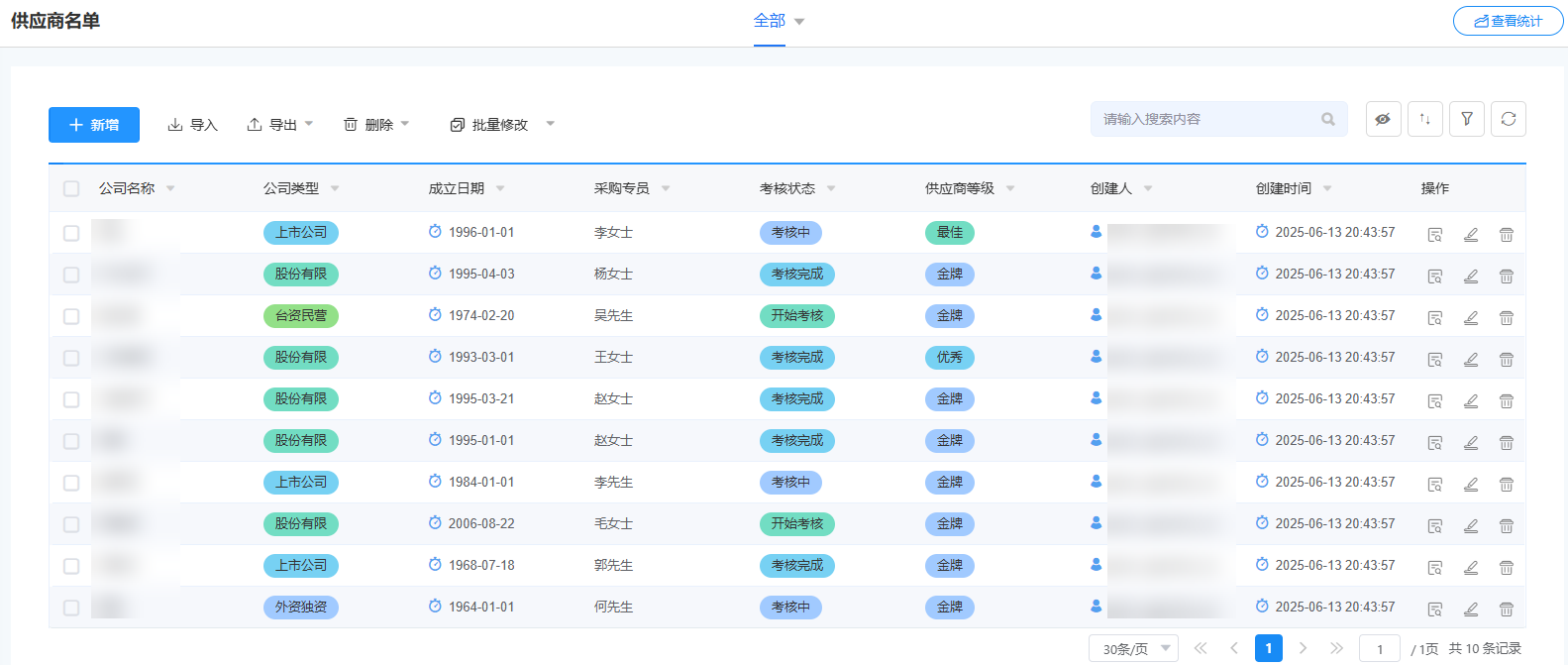Open view details icon for 李女士 row
1568x665 pixels.
coord(1434,235)
